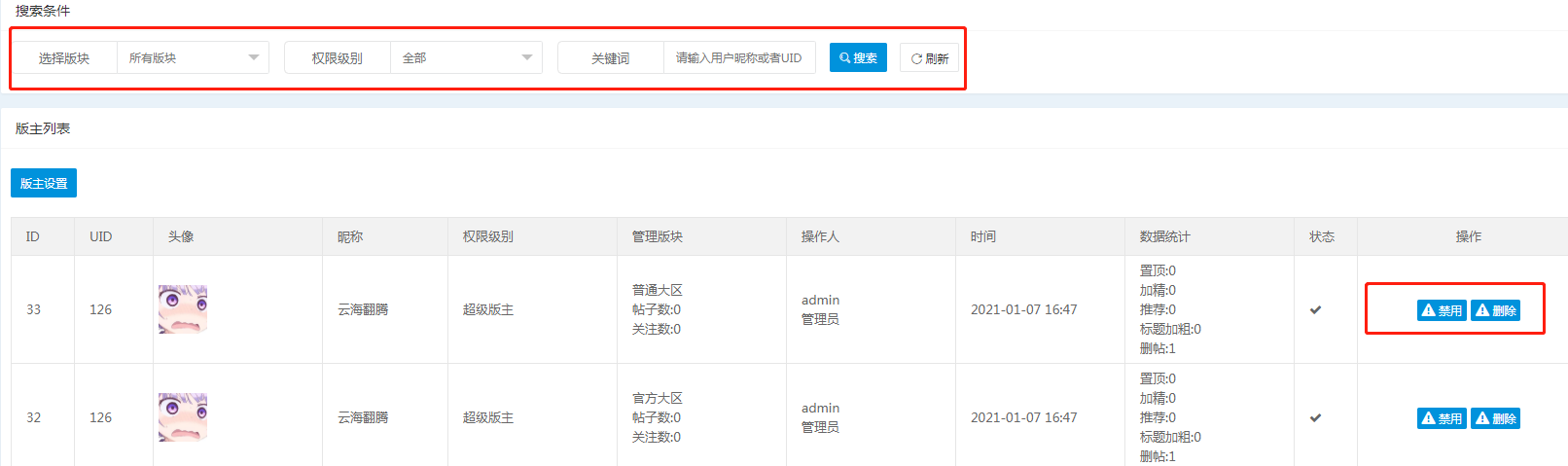
Task: Click 超级版主 in row ID 32
Action: point(488,417)
